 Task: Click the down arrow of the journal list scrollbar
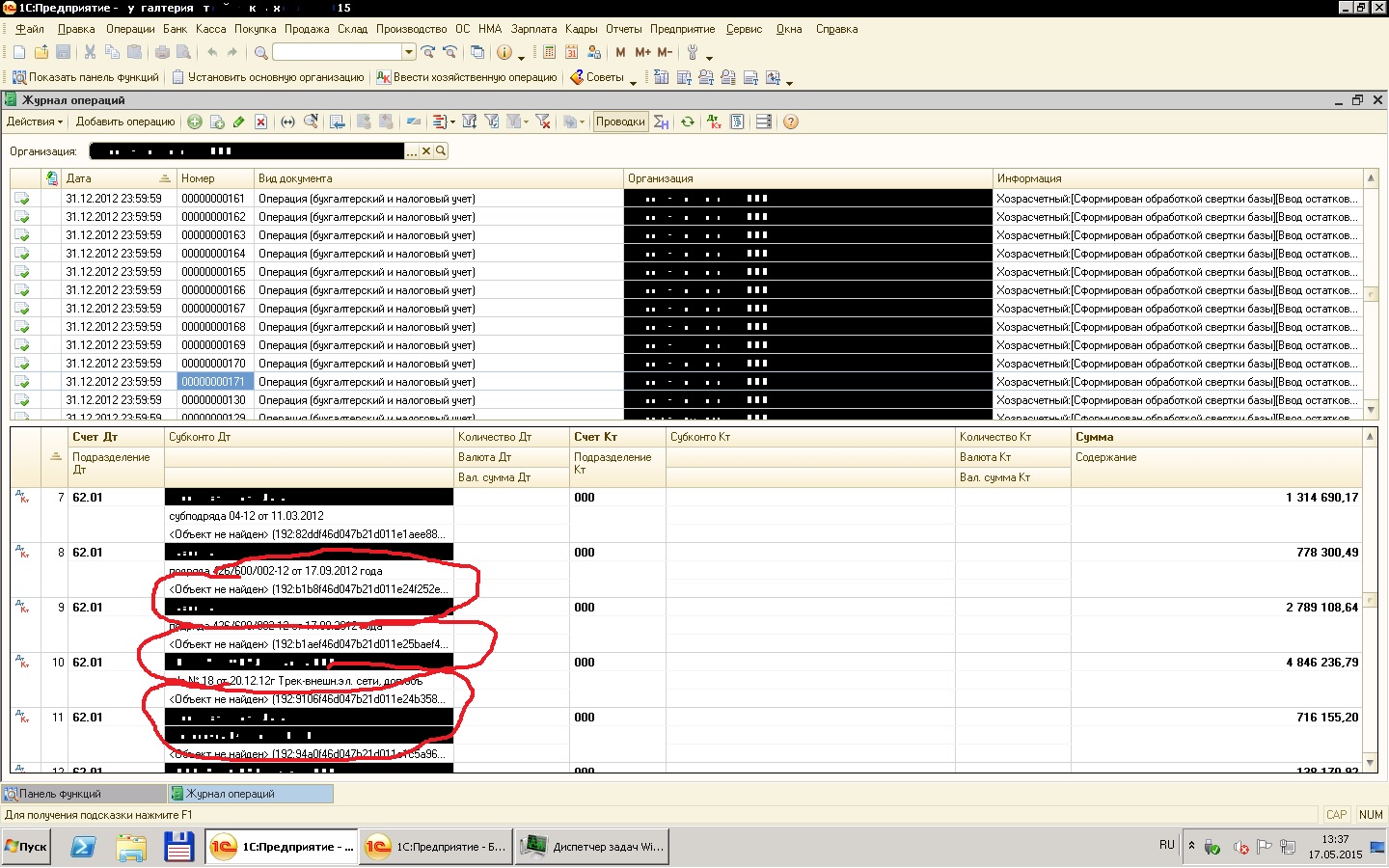[x=1371, y=410]
